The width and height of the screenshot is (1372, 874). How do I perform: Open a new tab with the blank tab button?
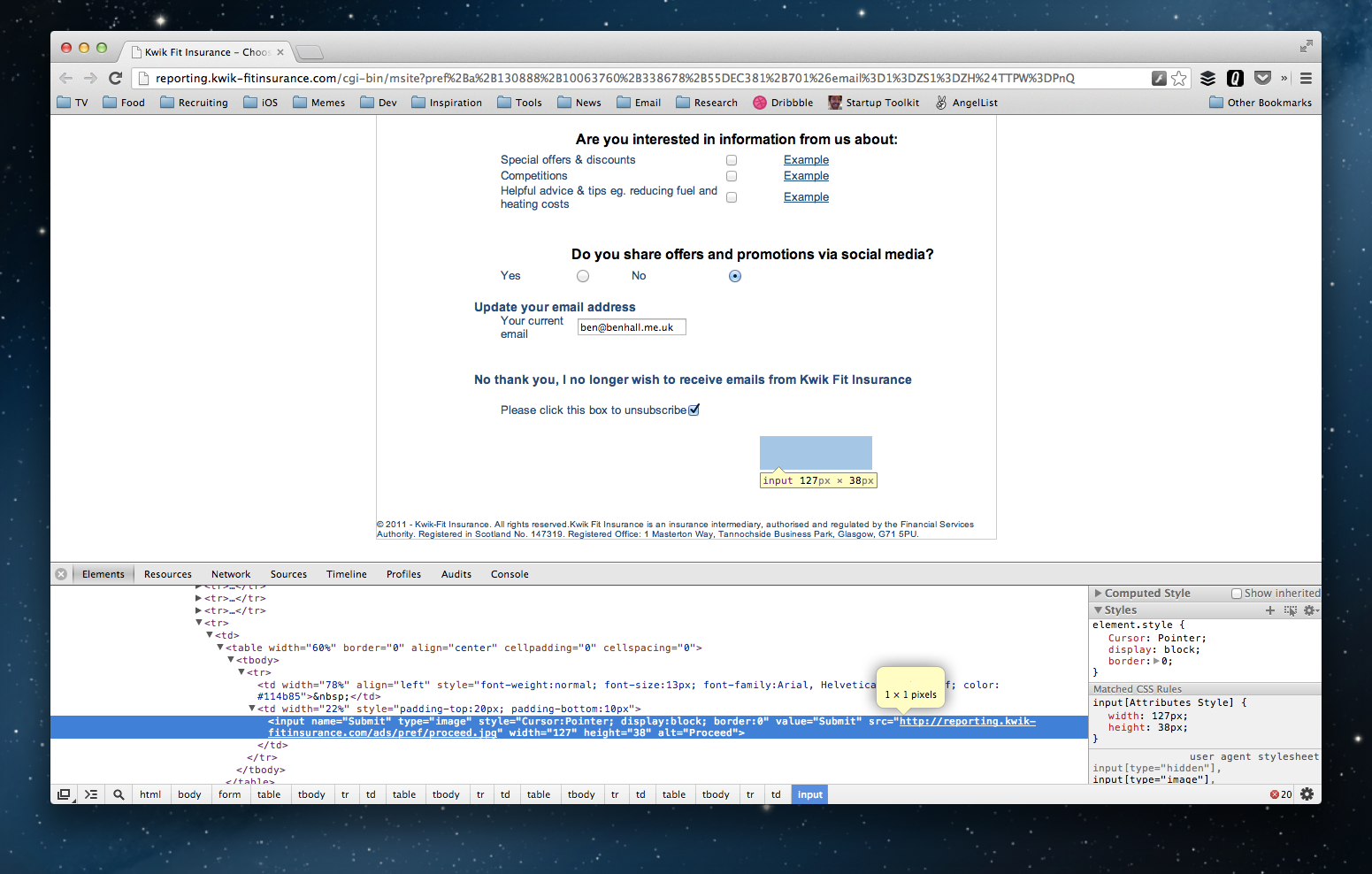[309, 52]
